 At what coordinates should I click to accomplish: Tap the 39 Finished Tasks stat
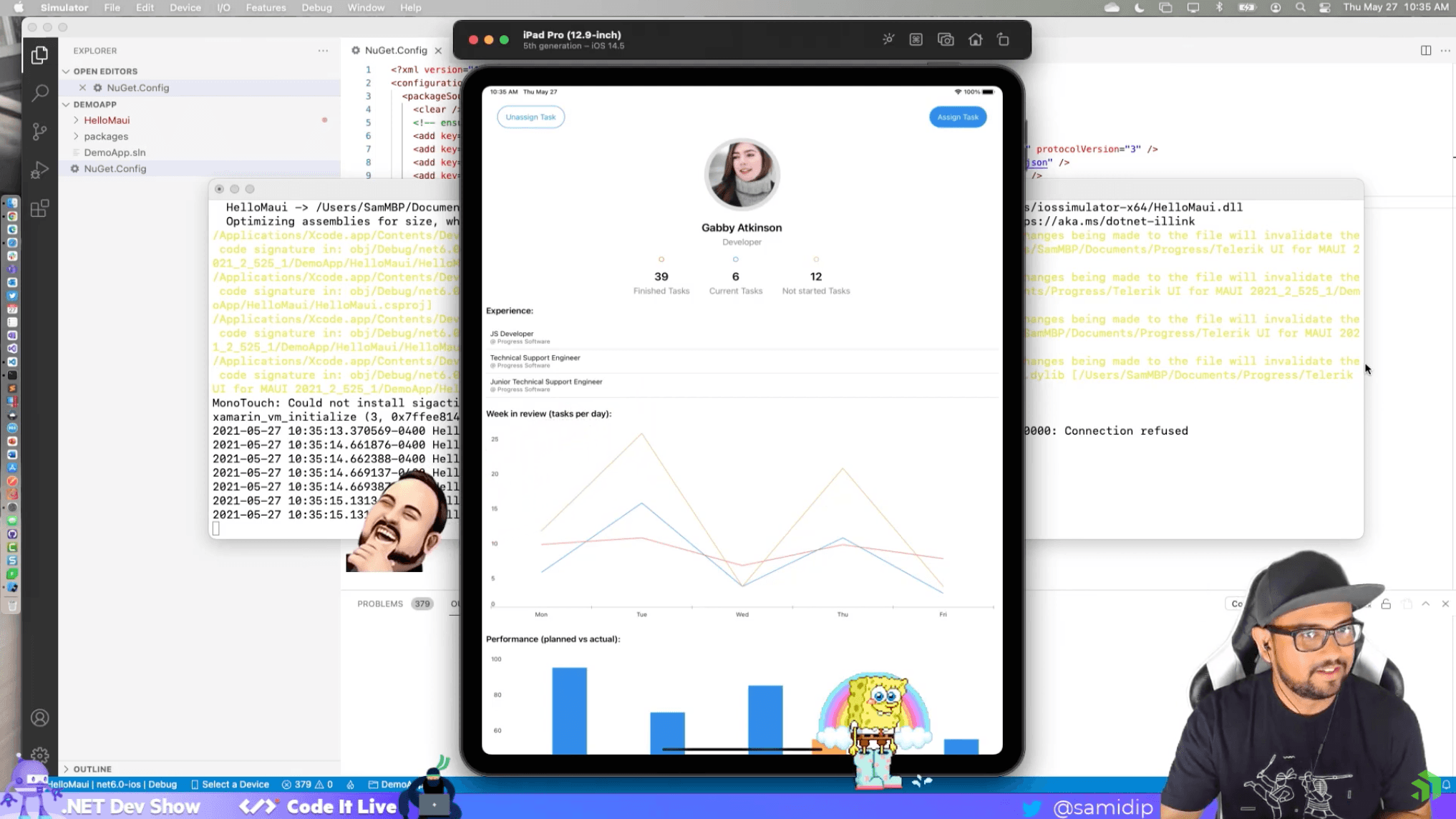point(661,276)
